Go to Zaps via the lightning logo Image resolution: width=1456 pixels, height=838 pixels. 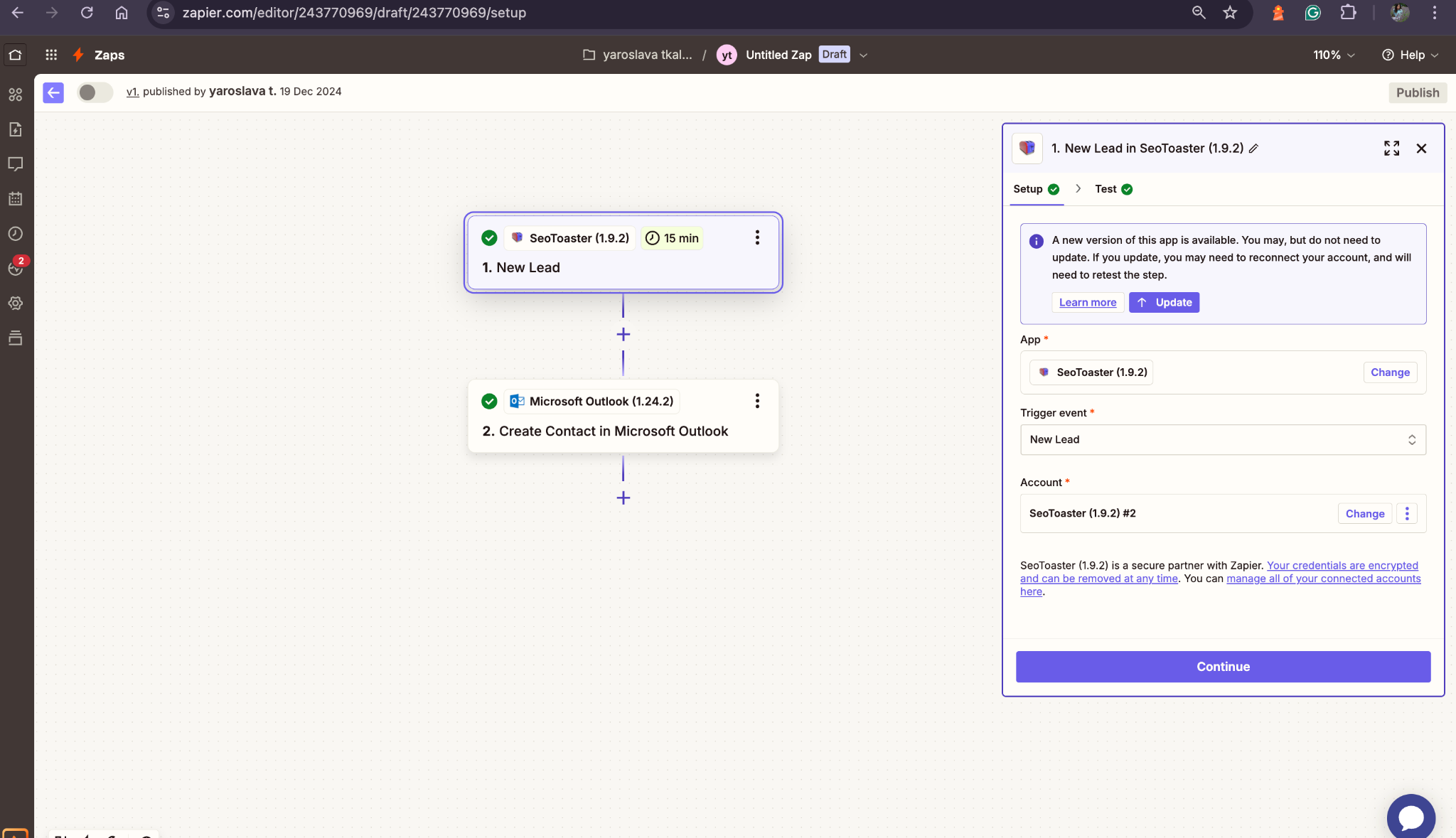point(78,55)
